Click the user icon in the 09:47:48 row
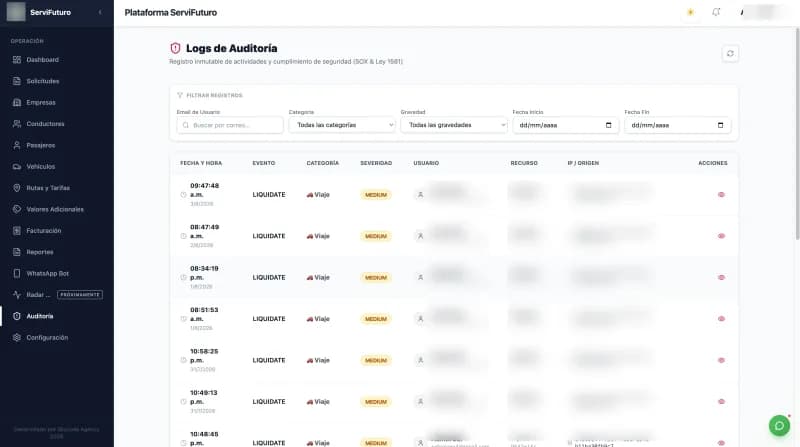The width and height of the screenshot is (800, 447). [x=420, y=194]
